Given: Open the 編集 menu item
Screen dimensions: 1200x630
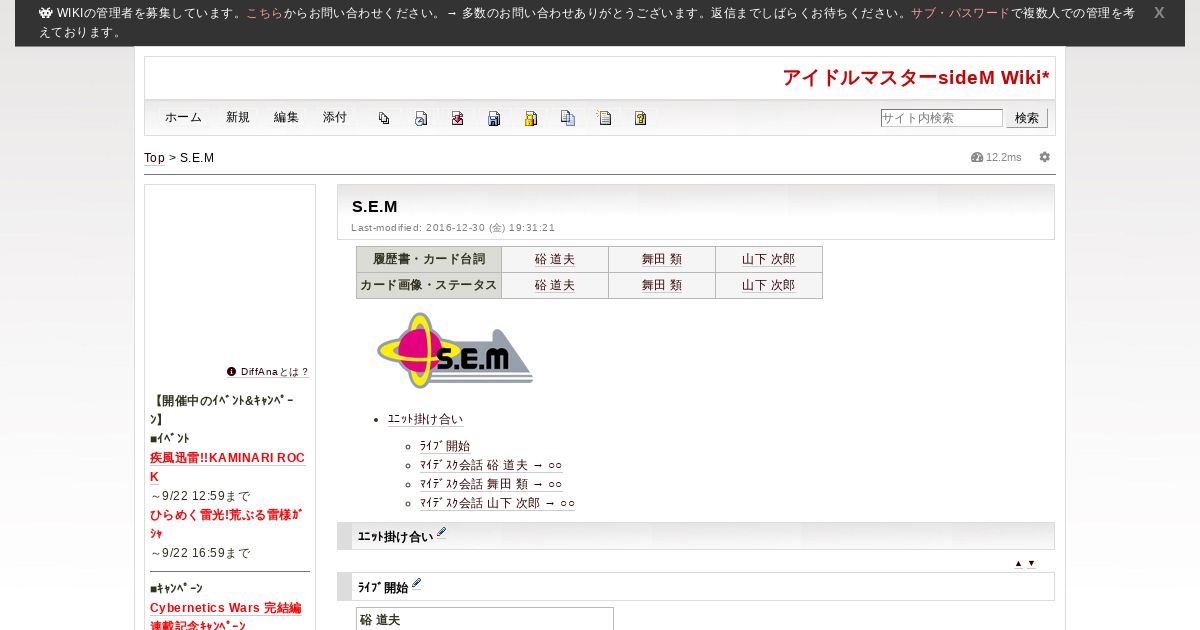Looking at the screenshot, I should pos(286,118).
